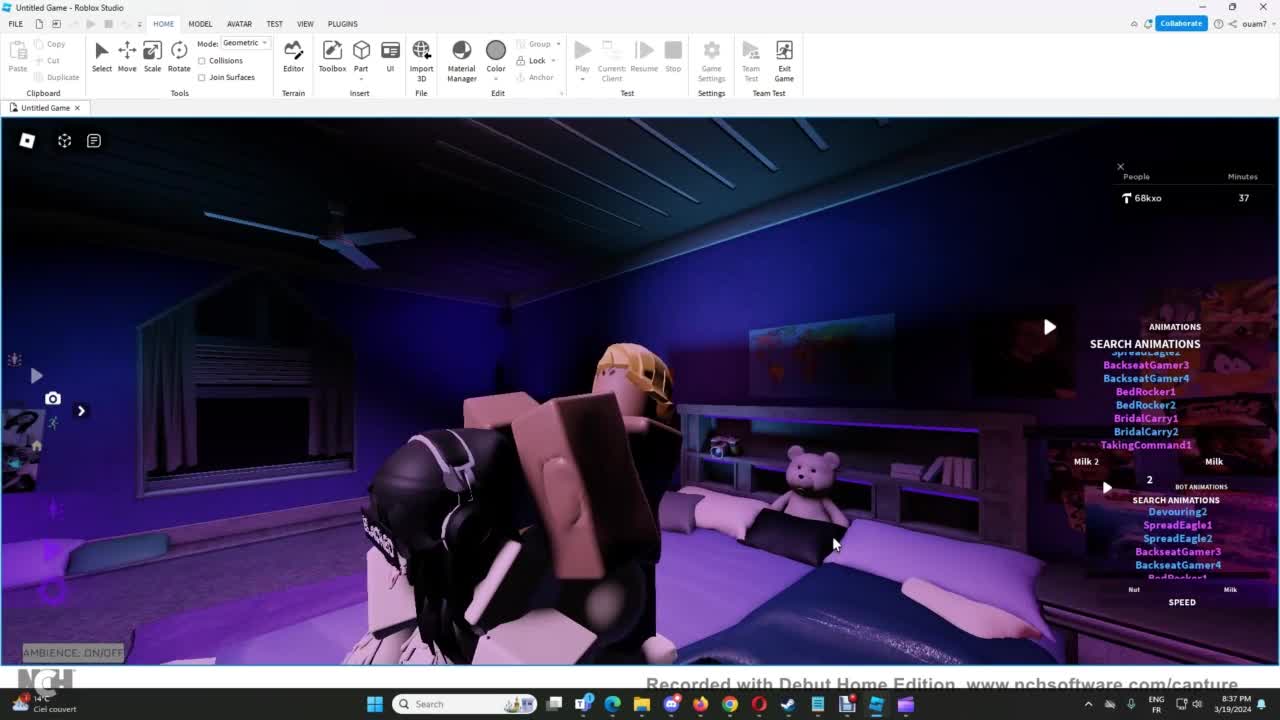Image resolution: width=1280 pixels, height=720 pixels.
Task: Toggle the Ambience ON/OFF switch
Action: pyautogui.click(x=73, y=653)
